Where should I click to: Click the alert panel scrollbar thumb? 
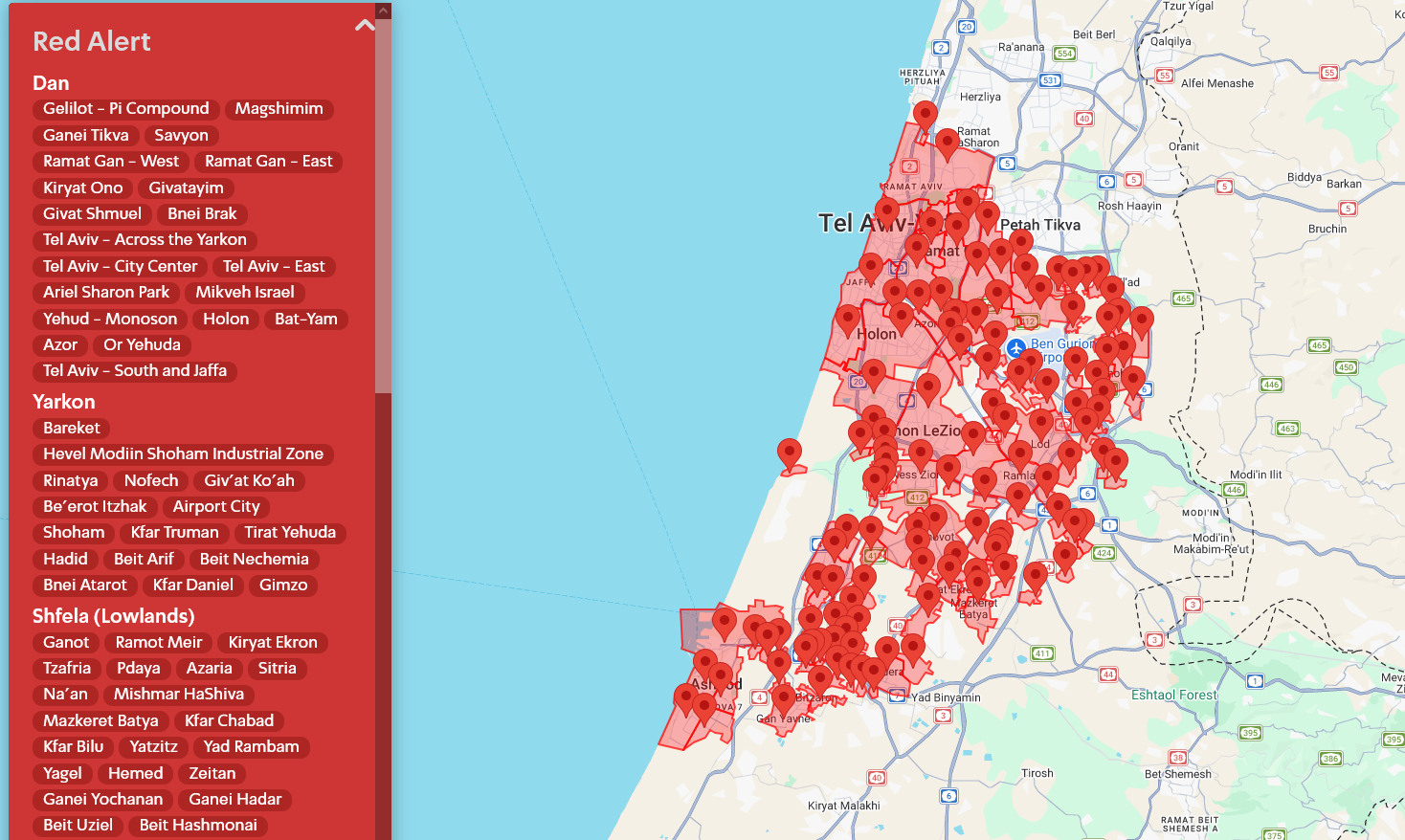[383, 206]
